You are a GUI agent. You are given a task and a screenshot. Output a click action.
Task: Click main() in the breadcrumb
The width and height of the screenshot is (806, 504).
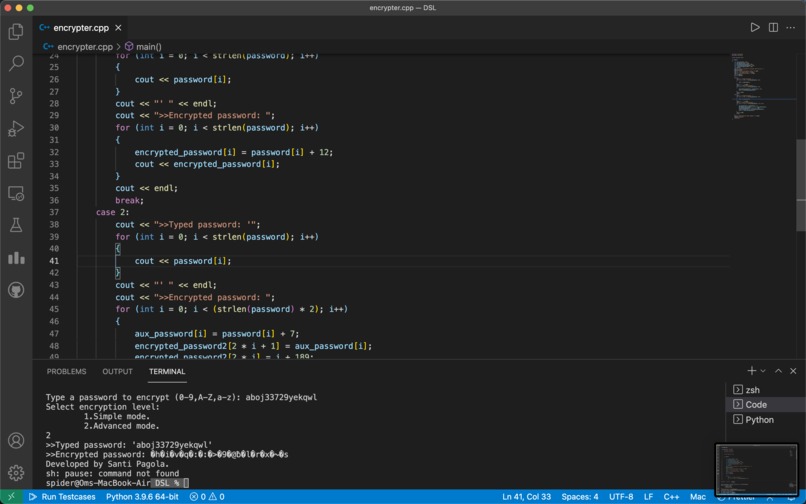(x=149, y=47)
